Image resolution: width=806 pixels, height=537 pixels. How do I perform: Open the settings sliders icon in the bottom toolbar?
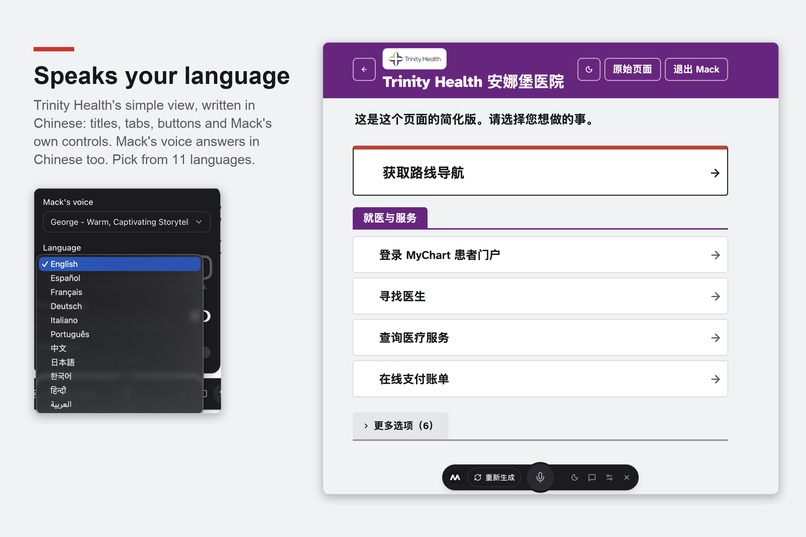coord(609,477)
